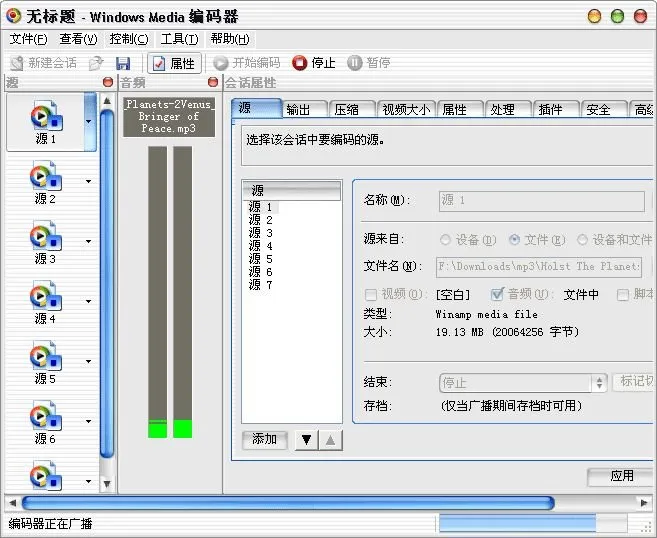Viewport: 657px width, 538px height.
Task: Click the New Session (新建会话) toolbar icon
Action: pyautogui.click(x=17, y=63)
